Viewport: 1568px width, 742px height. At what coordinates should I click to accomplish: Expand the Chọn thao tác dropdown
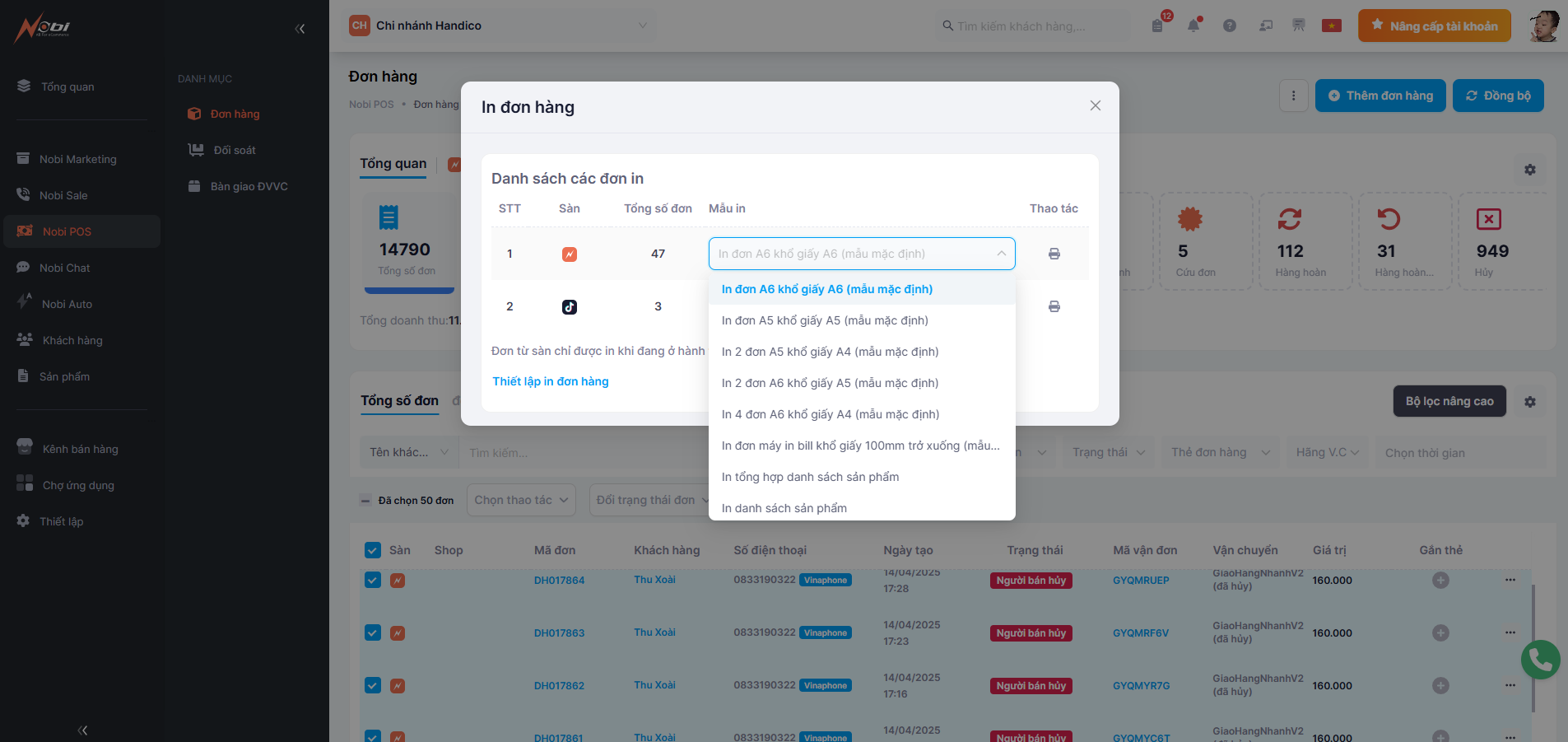[521, 500]
